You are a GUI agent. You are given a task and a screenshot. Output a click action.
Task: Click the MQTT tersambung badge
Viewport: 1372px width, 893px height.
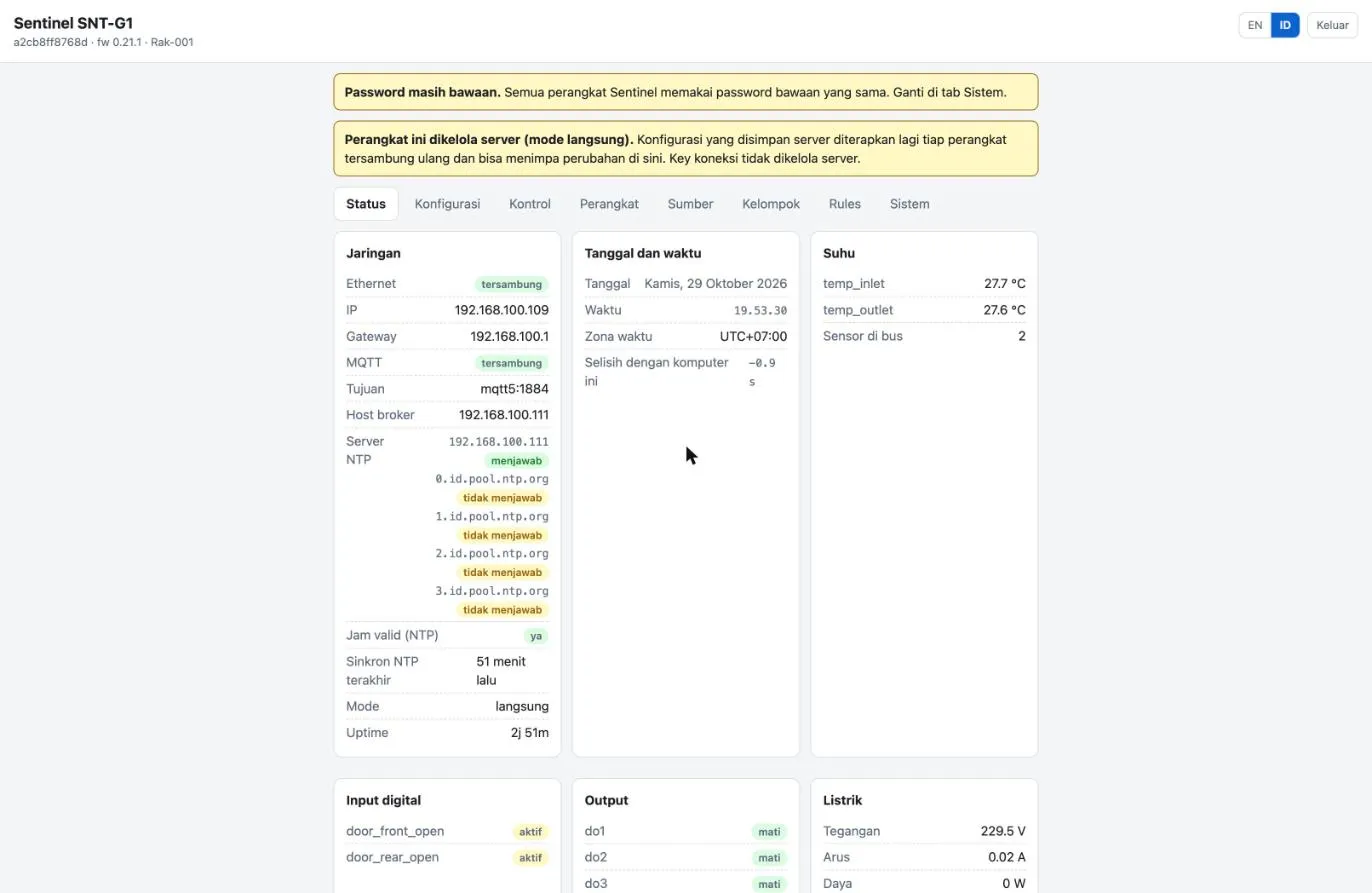[x=512, y=363]
